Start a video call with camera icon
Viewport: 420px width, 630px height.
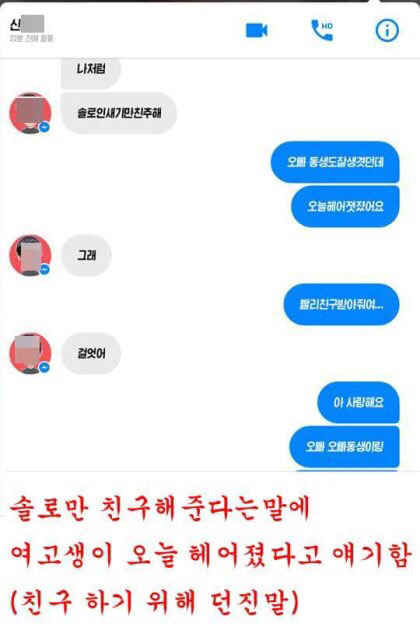(x=256, y=31)
